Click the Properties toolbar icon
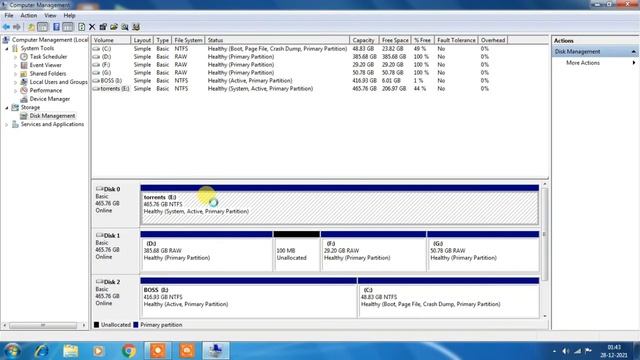640x360 pixels. tap(103, 27)
